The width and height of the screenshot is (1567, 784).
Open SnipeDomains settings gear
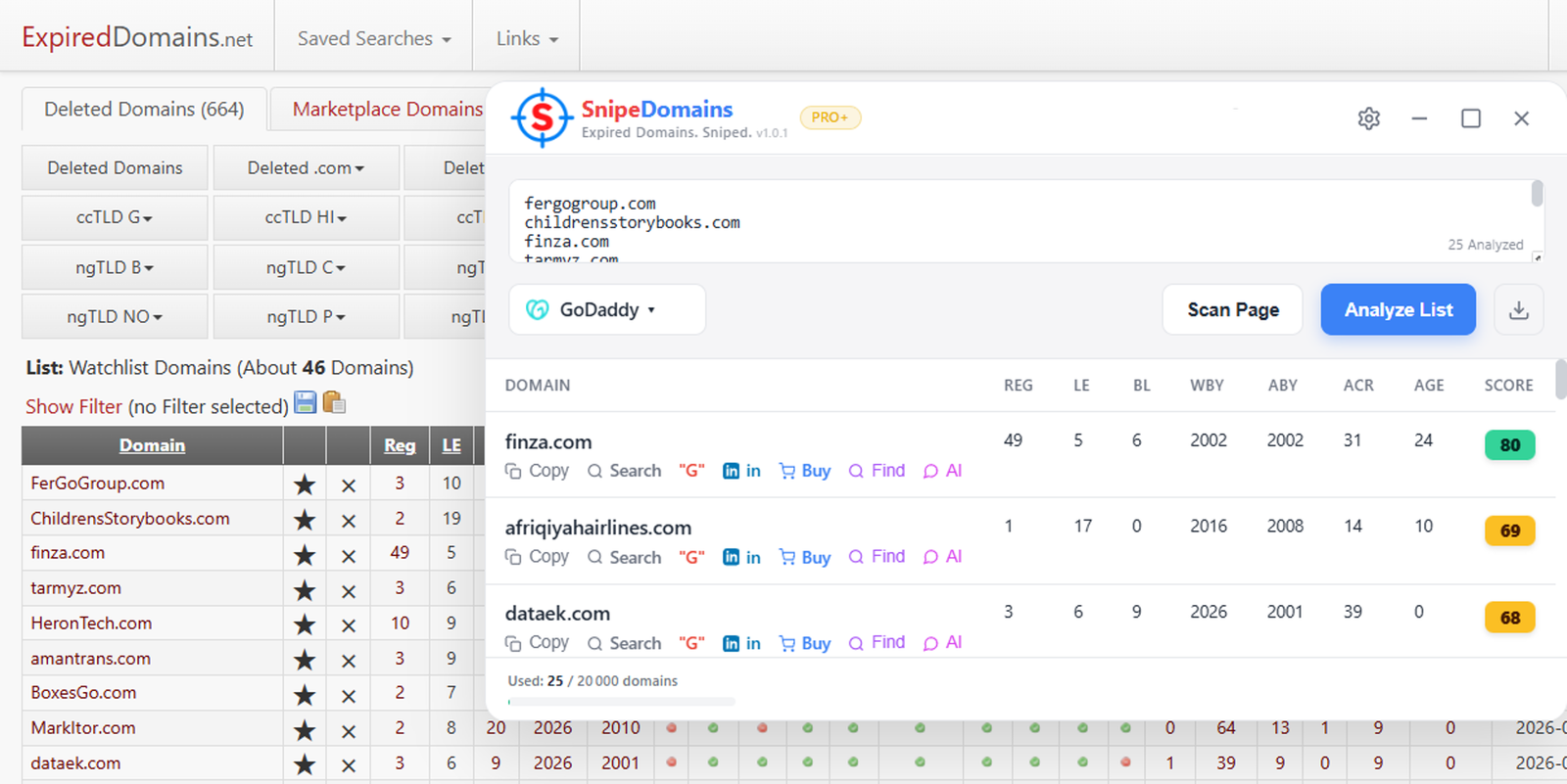tap(1368, 118)
